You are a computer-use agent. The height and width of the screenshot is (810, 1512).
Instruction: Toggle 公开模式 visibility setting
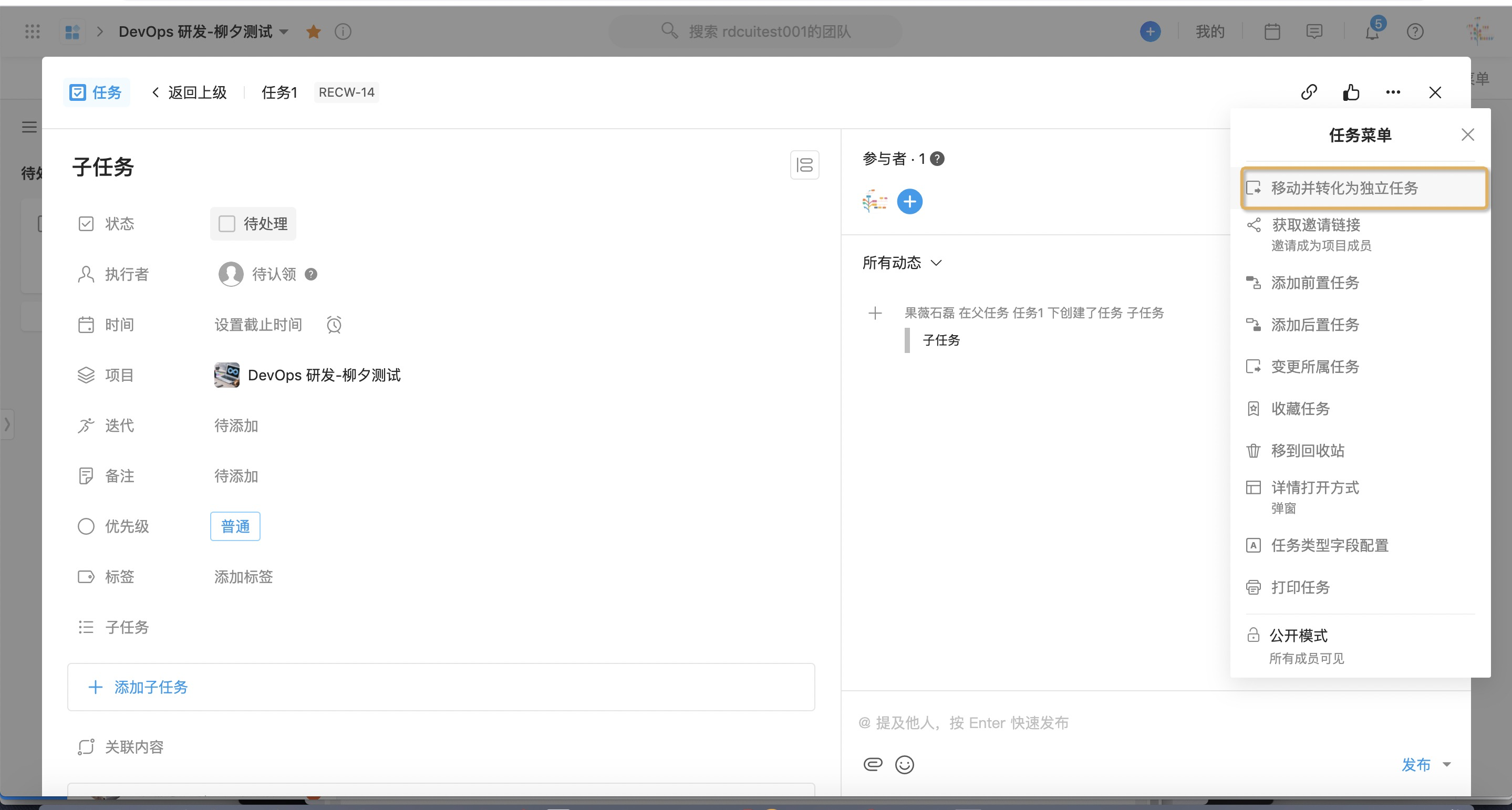1360,646
